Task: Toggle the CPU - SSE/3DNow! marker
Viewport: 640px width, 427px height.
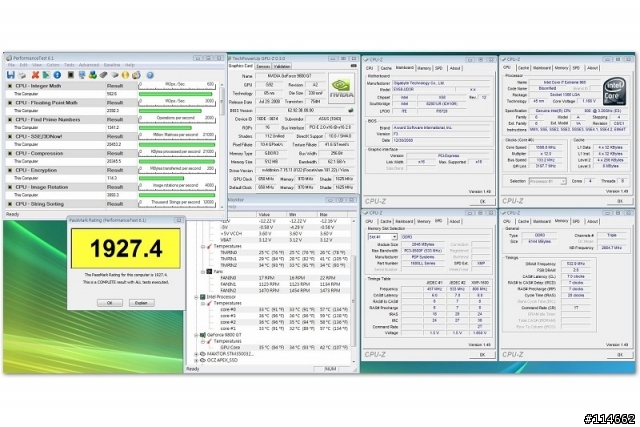Action: click(10, 136)
